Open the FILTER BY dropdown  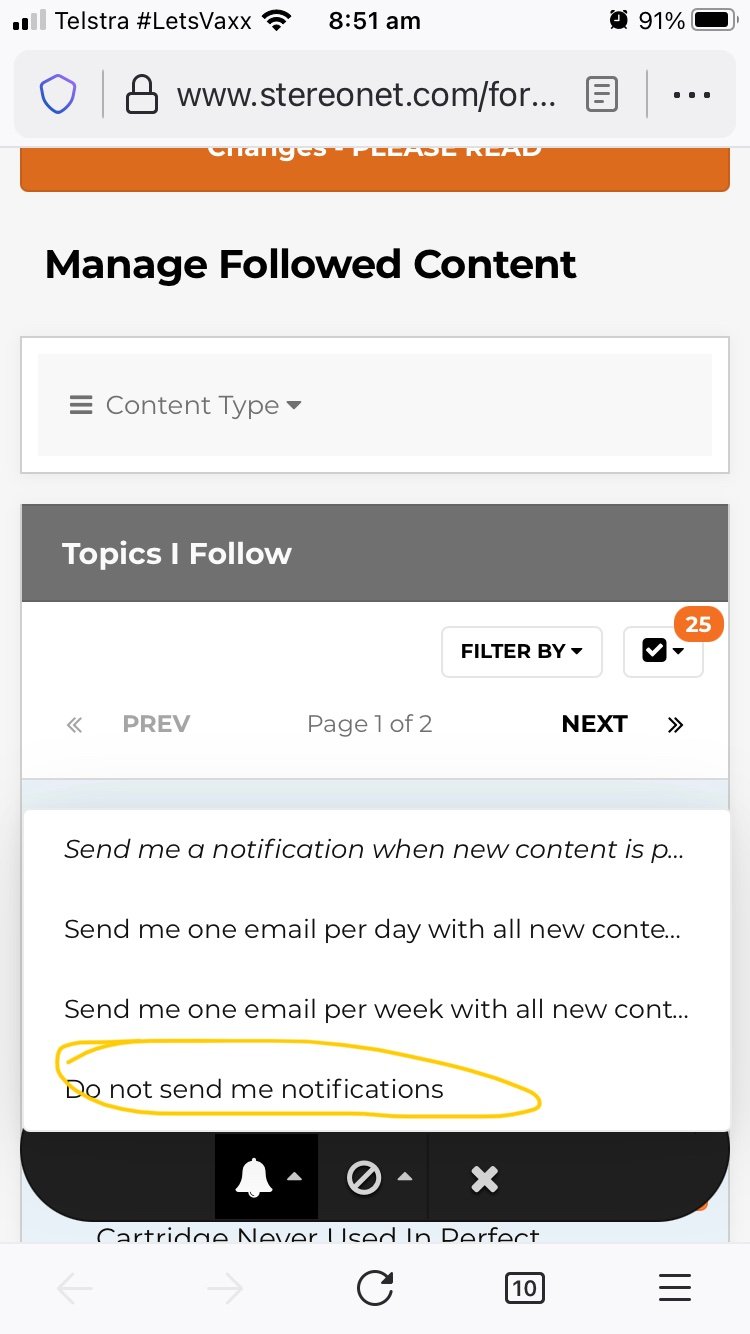coord(521,651)
